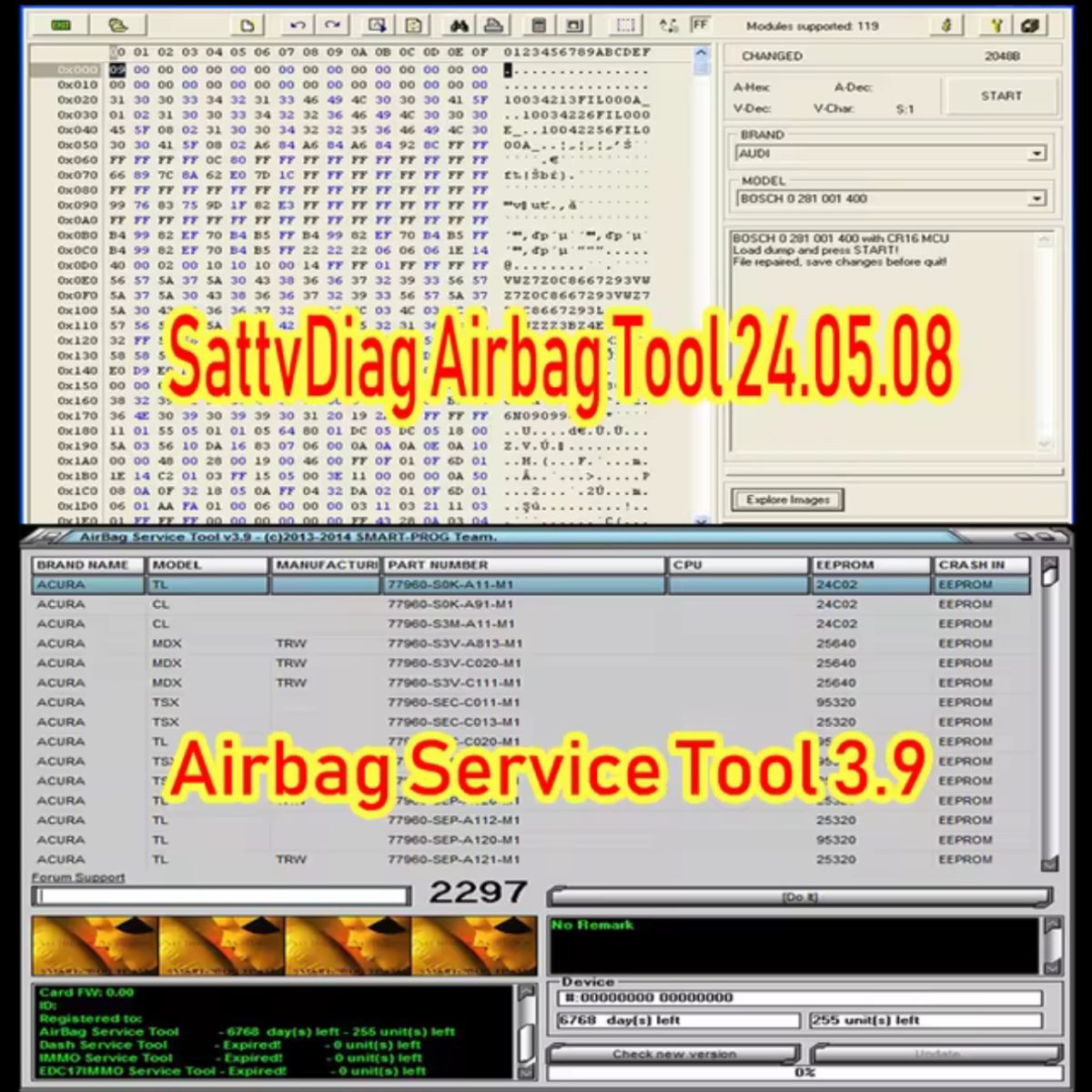
Task: Open the Forum Support link
Action: 76,877
